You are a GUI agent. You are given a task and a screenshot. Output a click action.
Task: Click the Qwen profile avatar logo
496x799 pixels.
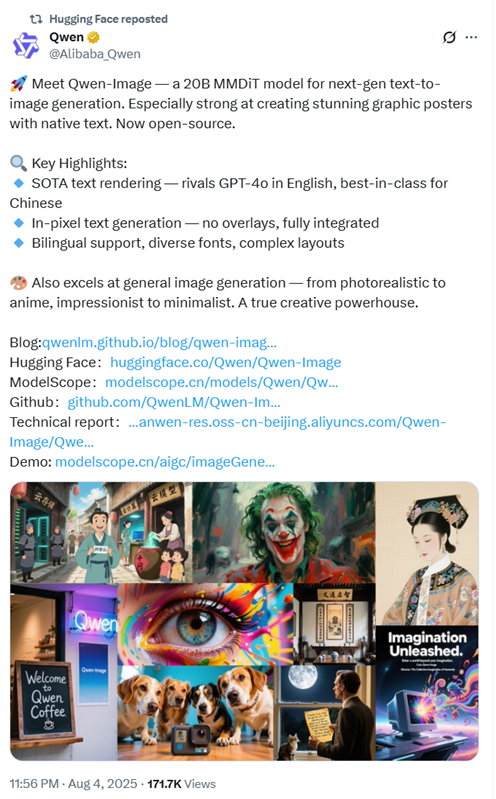(25, 45)
